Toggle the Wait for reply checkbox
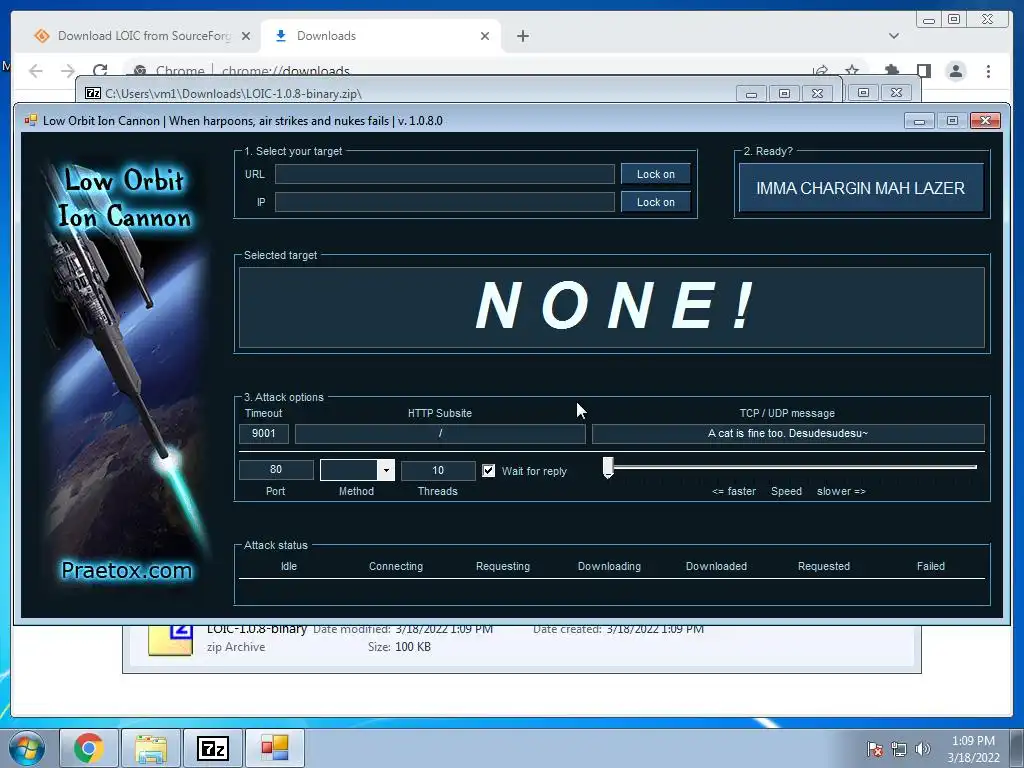This screenshot has height=768, width=1024. click(488, 471)
